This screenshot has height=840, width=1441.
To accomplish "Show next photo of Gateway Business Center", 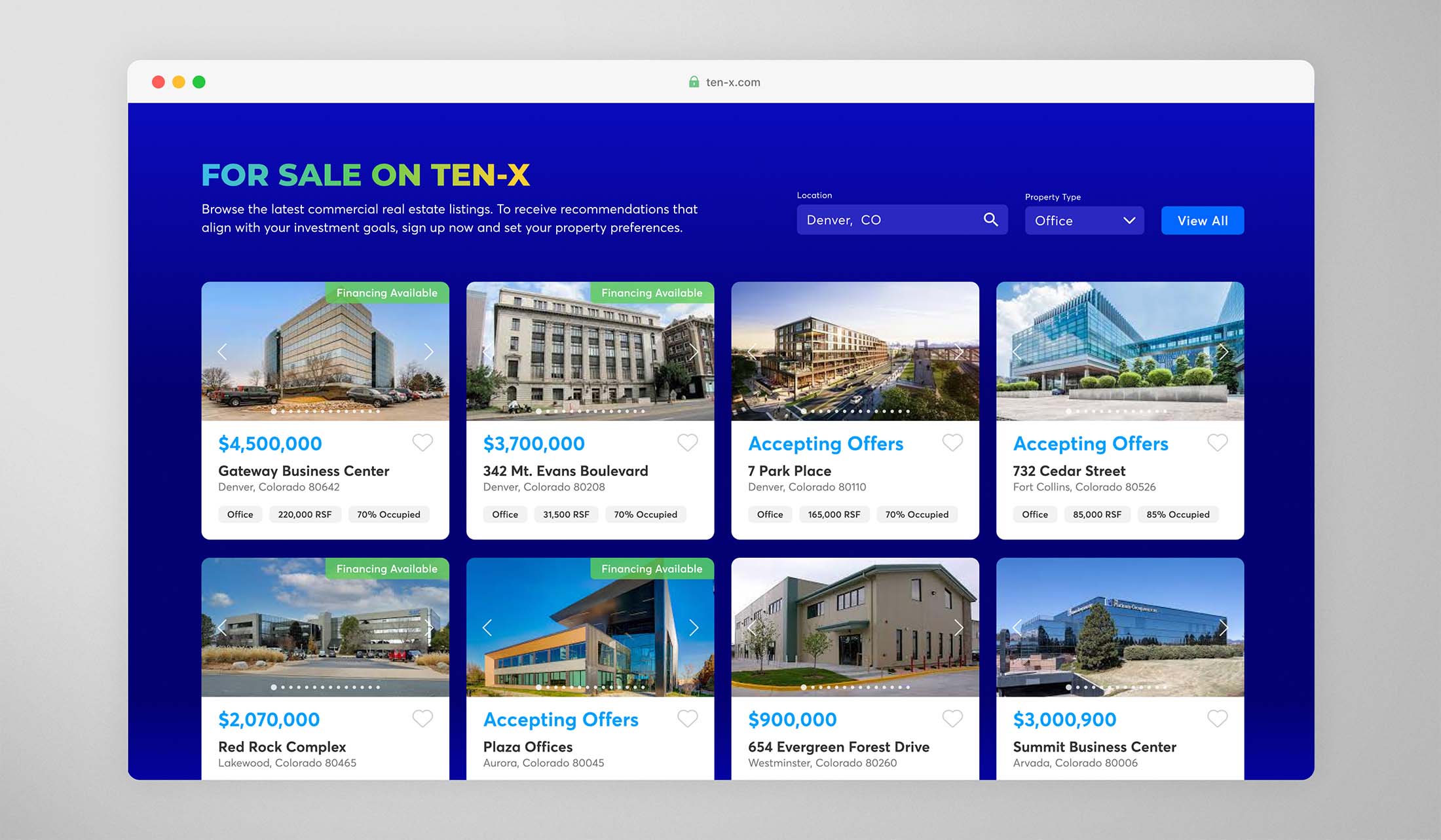I will point(428,352).
